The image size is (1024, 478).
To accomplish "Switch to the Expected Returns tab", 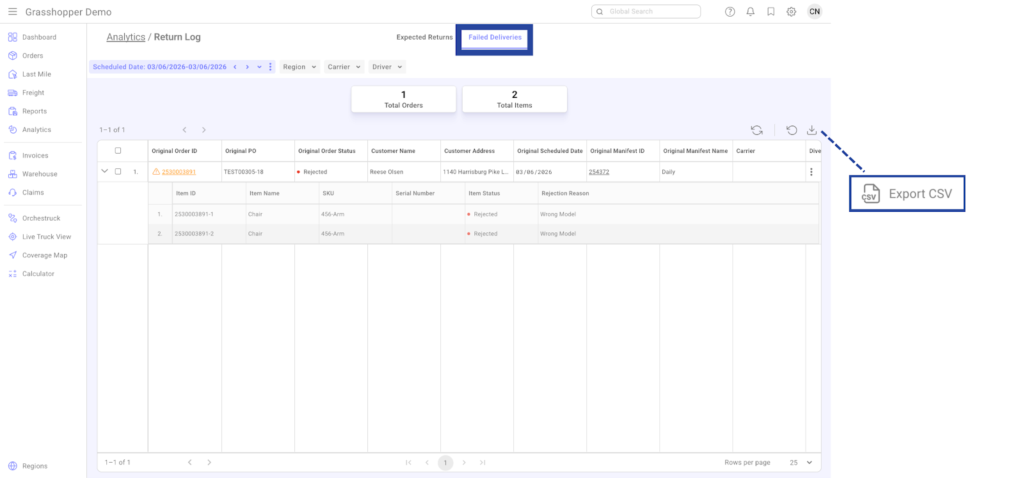I will pos(424,37).
